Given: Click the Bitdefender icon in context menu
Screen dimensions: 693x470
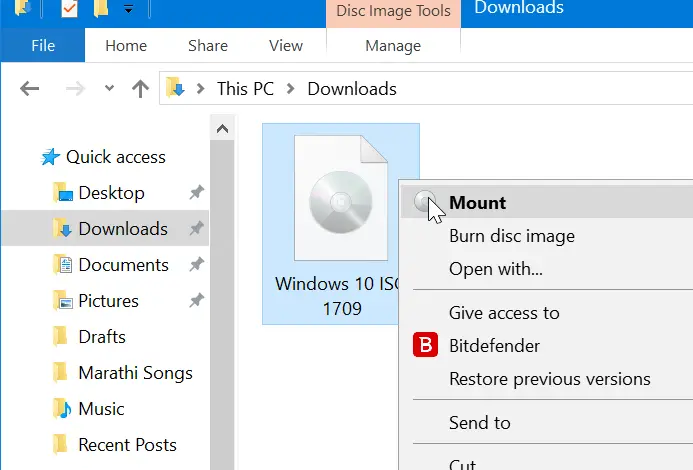Looking at the screenshot, I should coord(426,346).
